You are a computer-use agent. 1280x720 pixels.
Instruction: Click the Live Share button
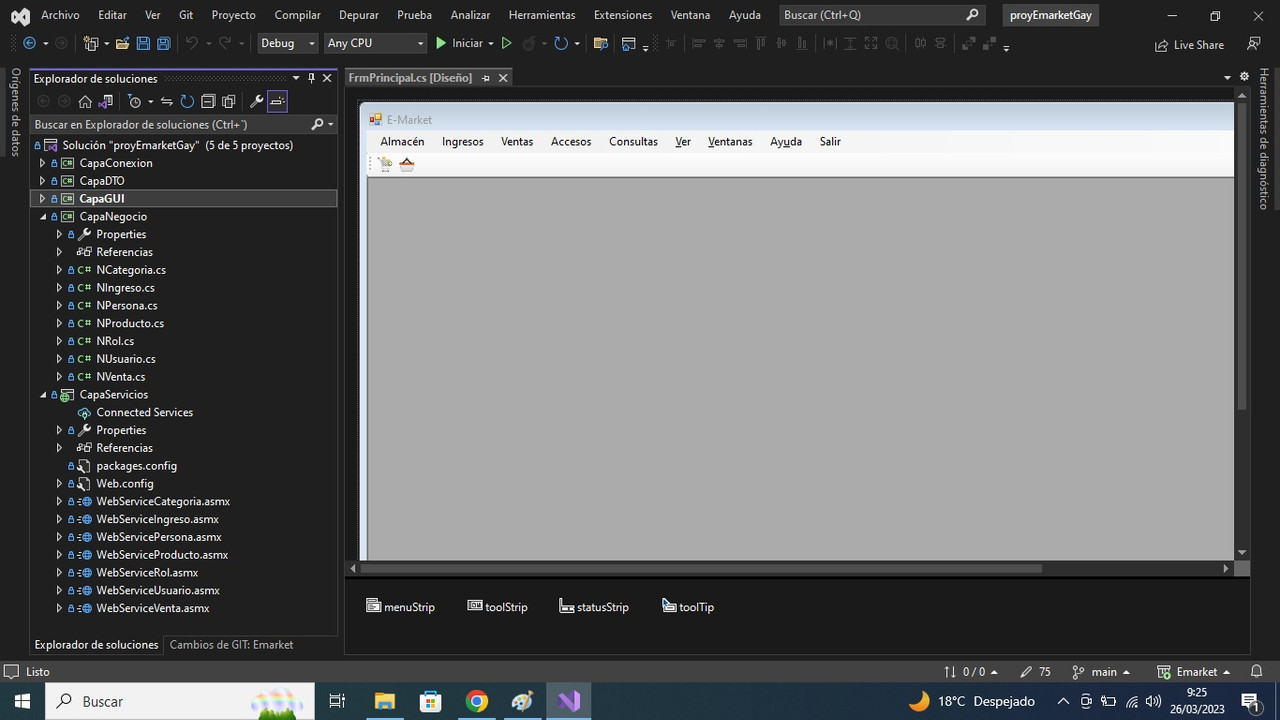pos(1189,45)
